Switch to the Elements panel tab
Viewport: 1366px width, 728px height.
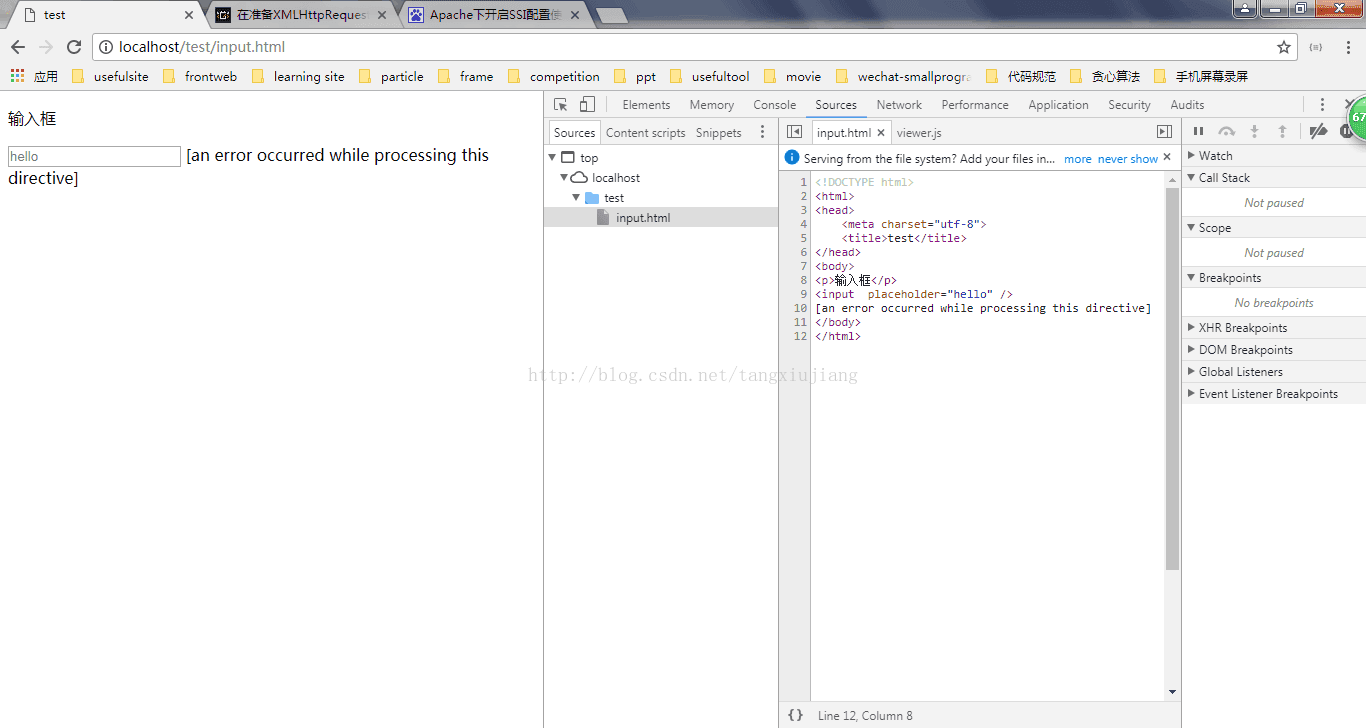coord(646,104)
